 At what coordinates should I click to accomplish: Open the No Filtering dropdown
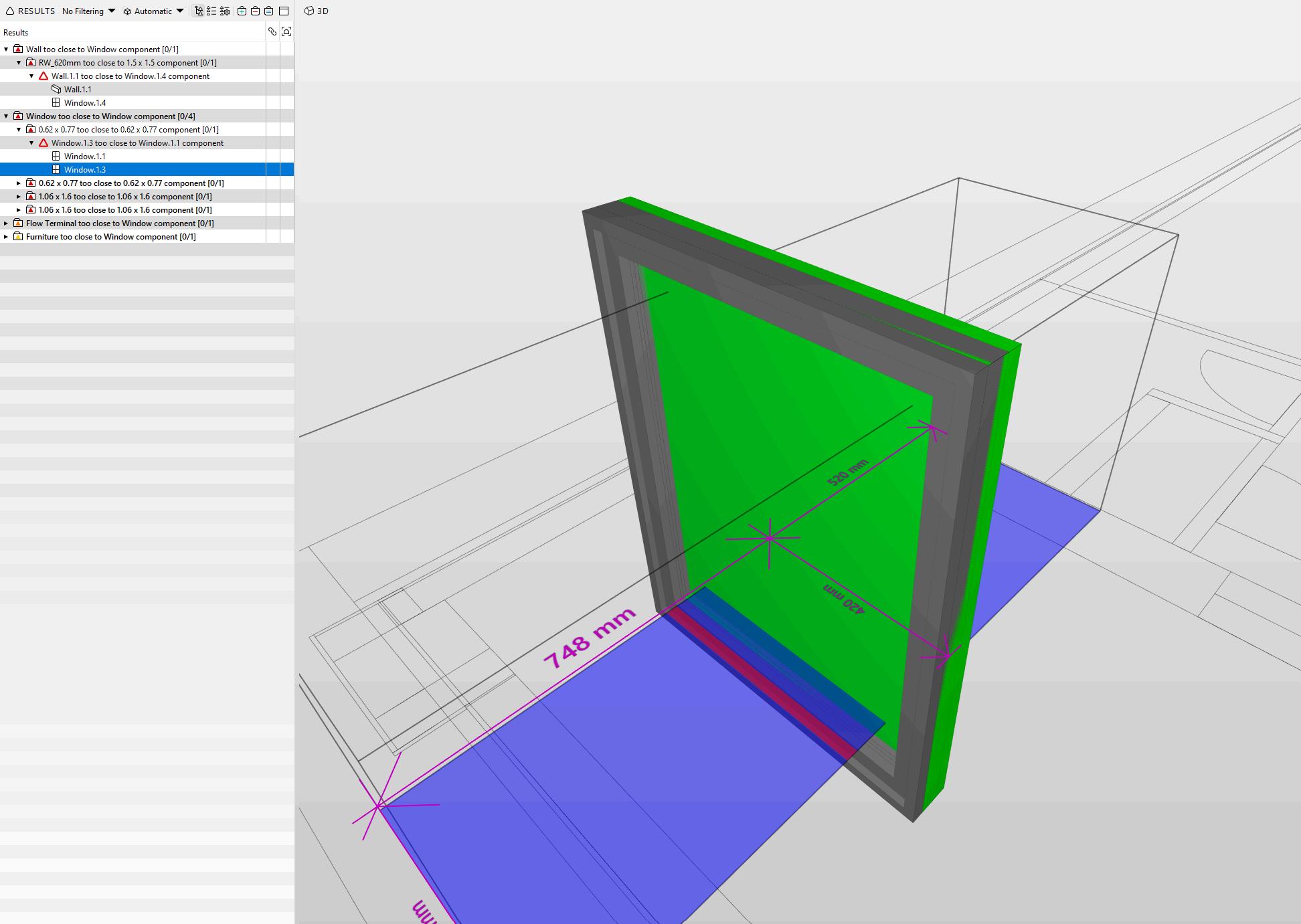pyautogui.click(x=88, y=11)
